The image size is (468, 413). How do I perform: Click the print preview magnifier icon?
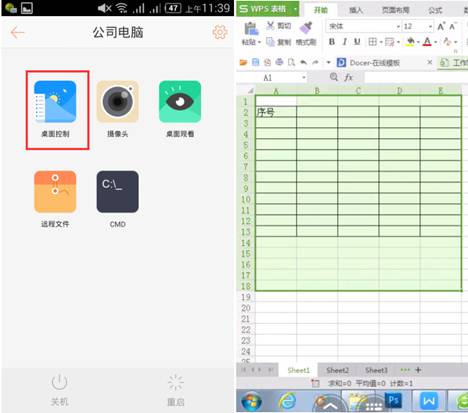tap(291, 62)
